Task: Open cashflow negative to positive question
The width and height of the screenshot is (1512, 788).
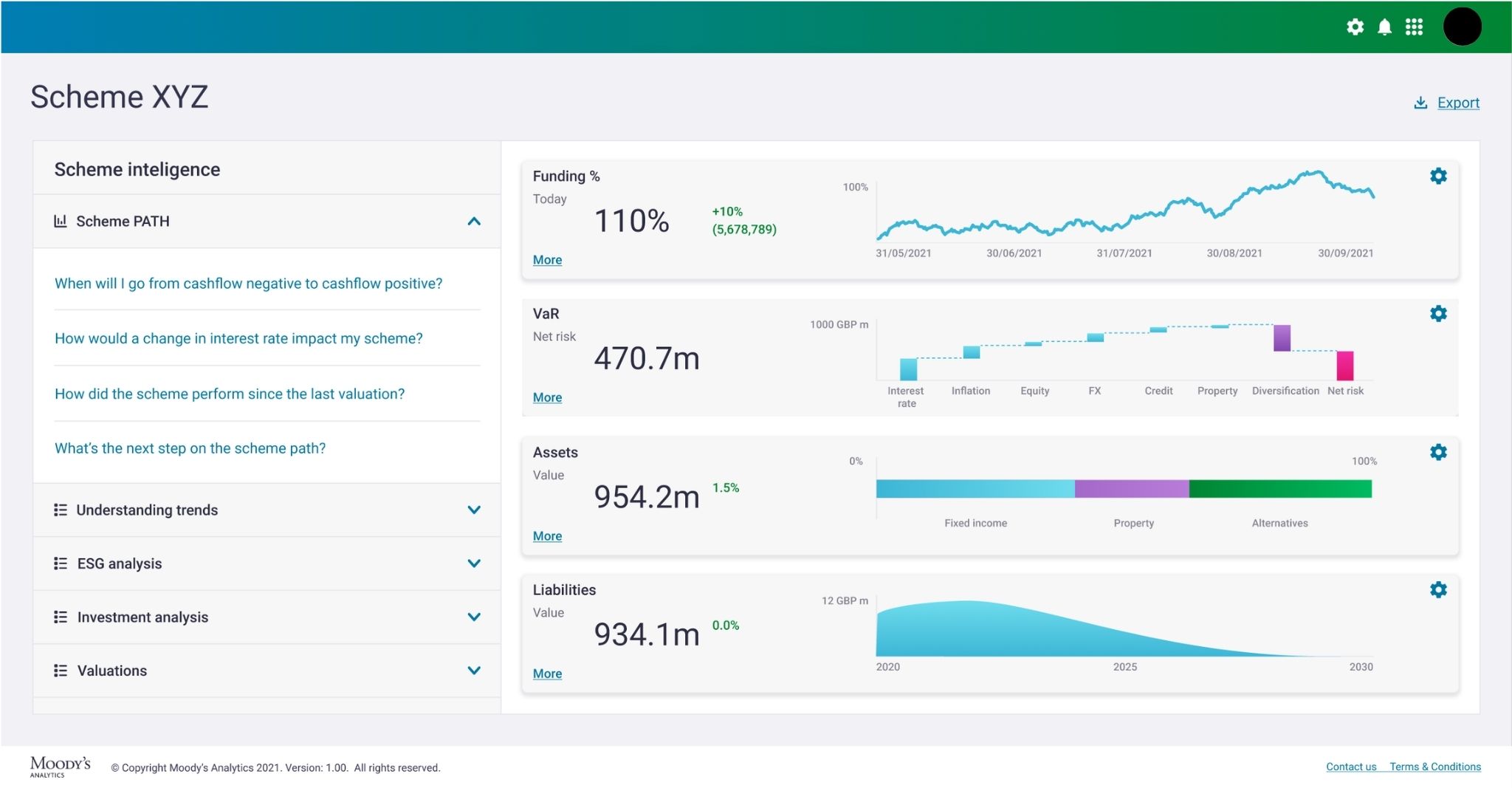Action: click(248, 284)
